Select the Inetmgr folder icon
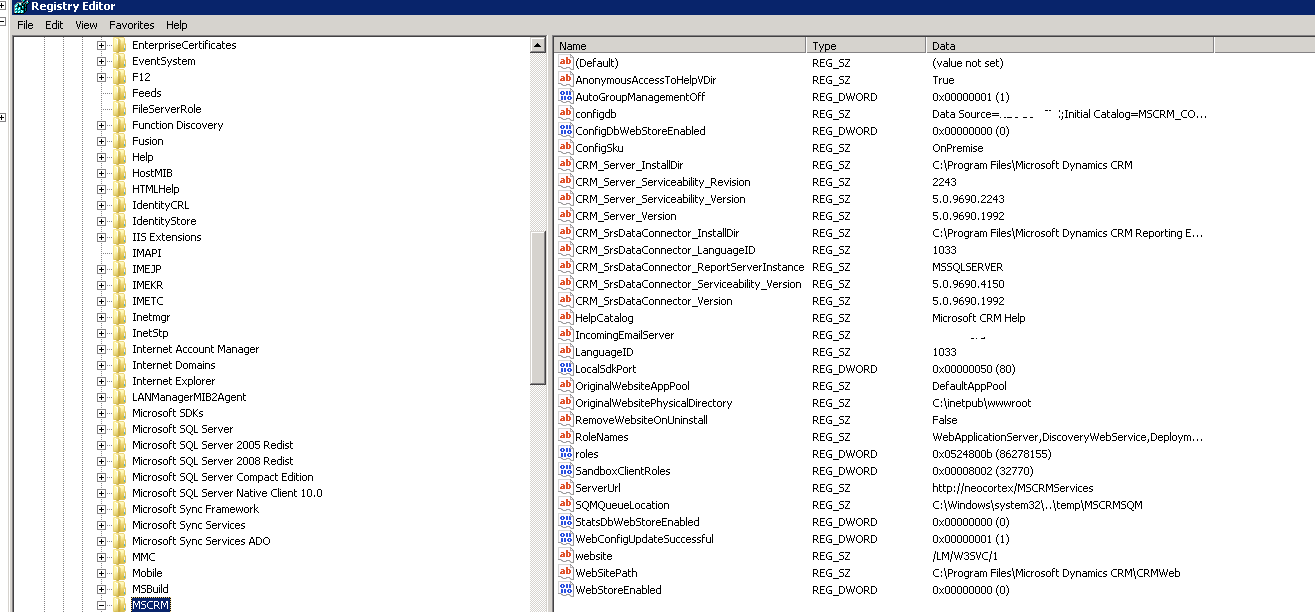This screenshot has width=1315, height=612. pos(120,317)
